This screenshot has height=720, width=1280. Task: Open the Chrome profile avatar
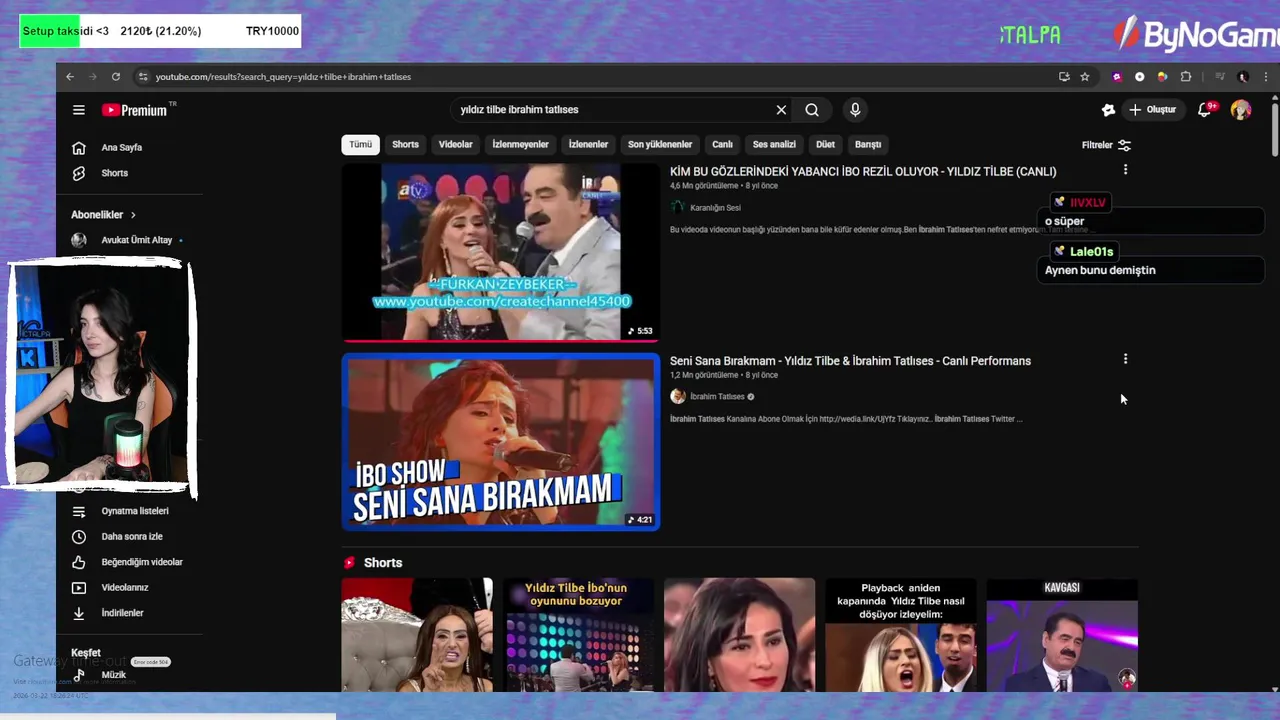[1243, 77]
